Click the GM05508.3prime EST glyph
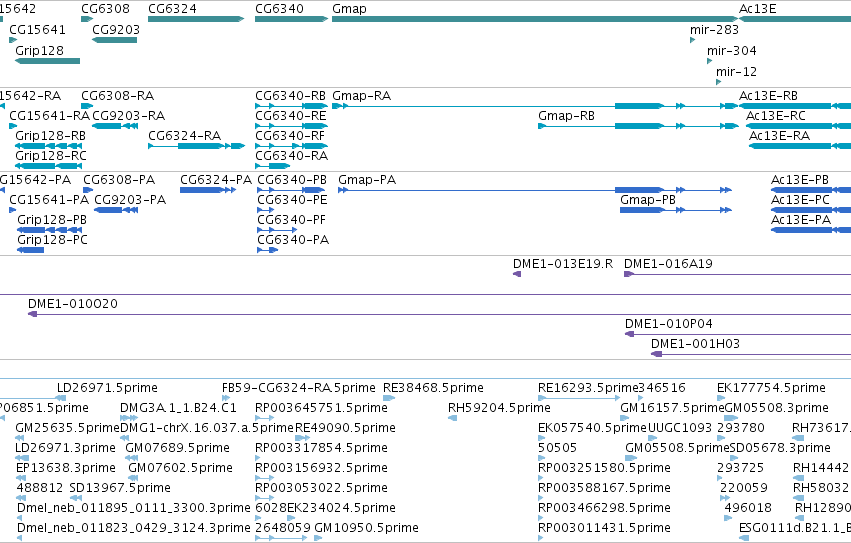Screen dimensions: 851x543 (731, 418)
